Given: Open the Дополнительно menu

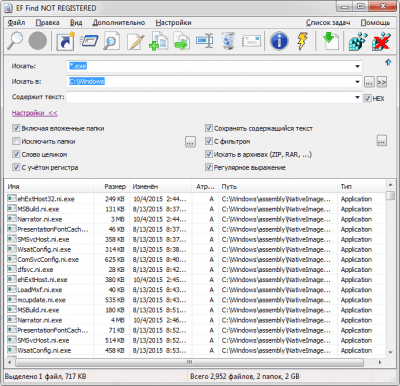Looking at the screenshot, I should pos(119,23).
